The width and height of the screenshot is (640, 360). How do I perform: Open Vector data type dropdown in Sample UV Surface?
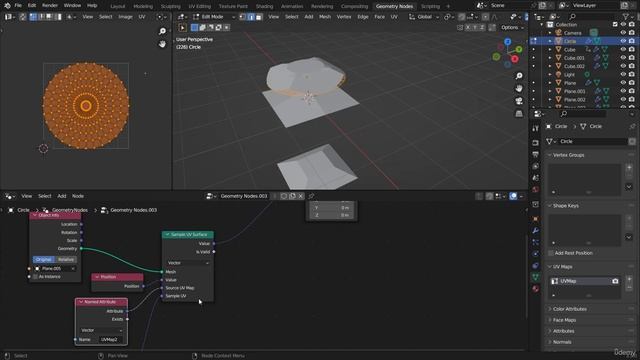point(188,263)
